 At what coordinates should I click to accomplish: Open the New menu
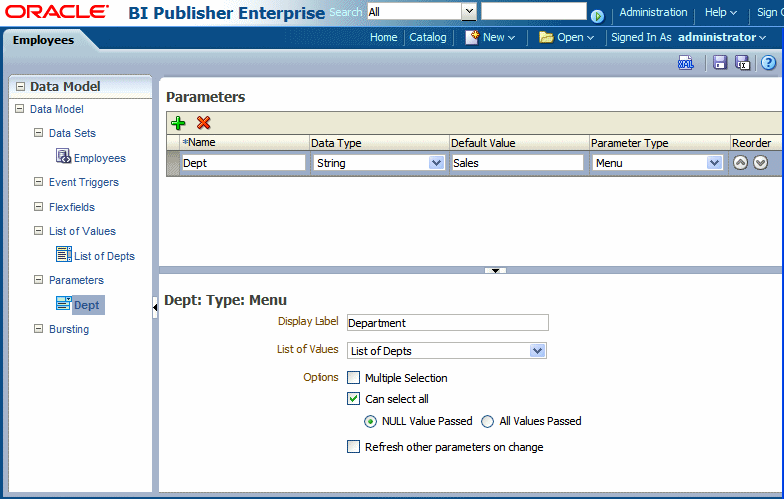point(498,38)
